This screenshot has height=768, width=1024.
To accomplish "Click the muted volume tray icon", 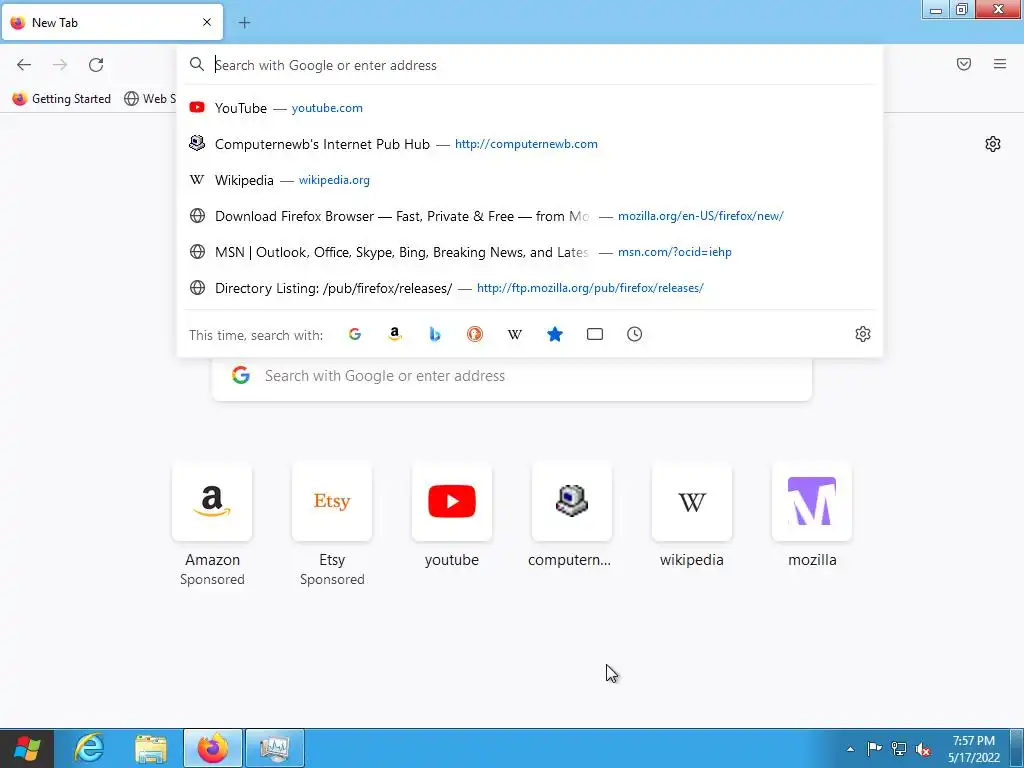I will tap(923, 749).
